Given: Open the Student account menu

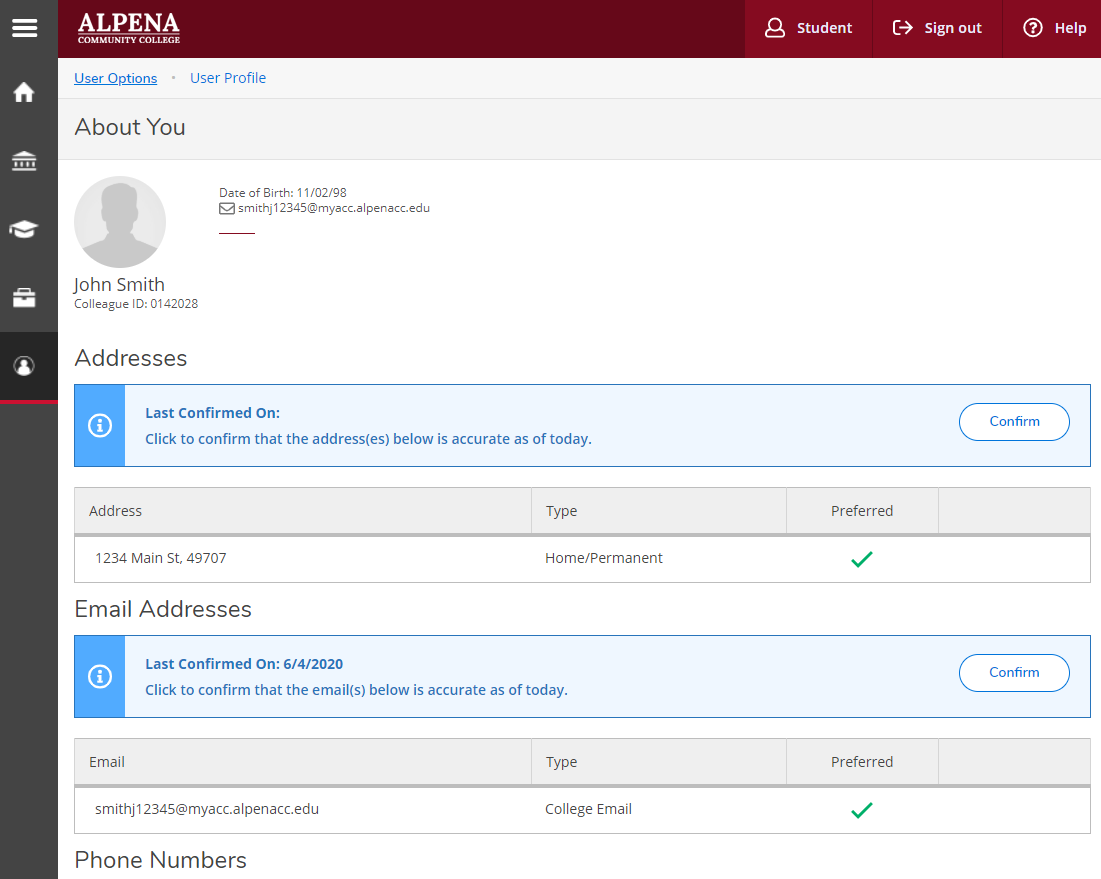Looking at the screenshot, I should pyautogui.click(x=808, y=28).
